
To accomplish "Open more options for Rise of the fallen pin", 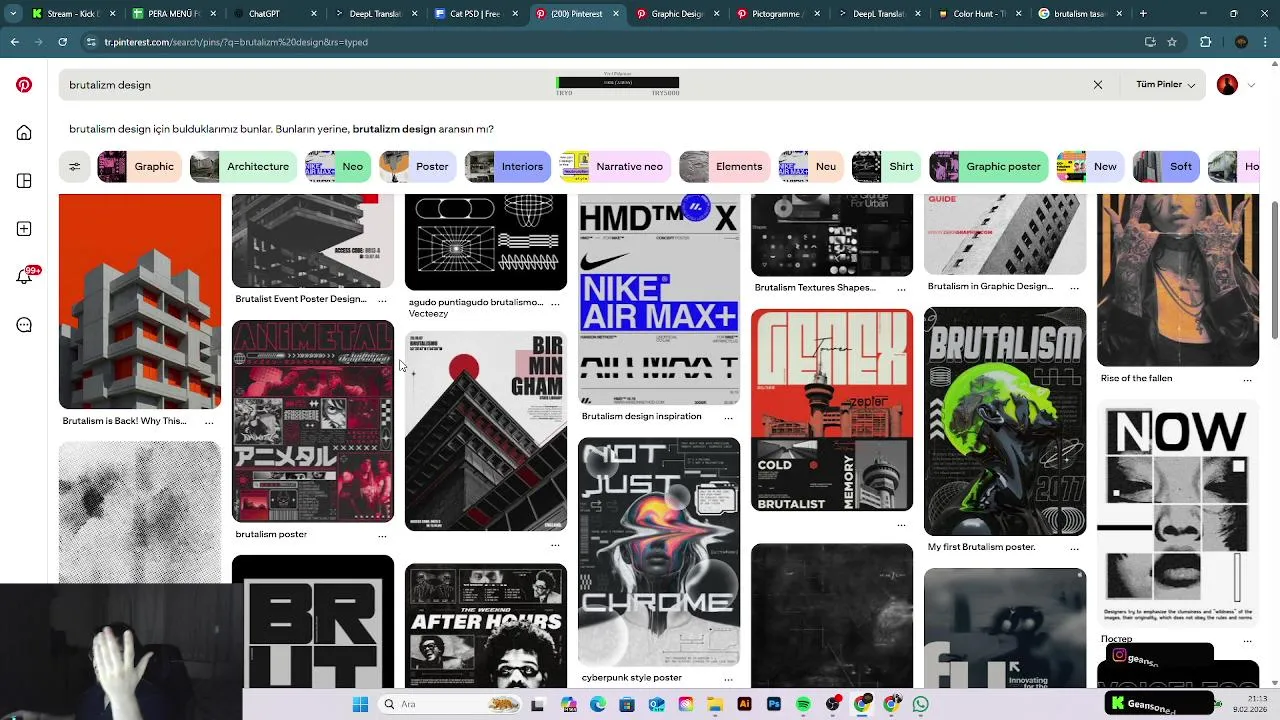I will [1247, 379].
